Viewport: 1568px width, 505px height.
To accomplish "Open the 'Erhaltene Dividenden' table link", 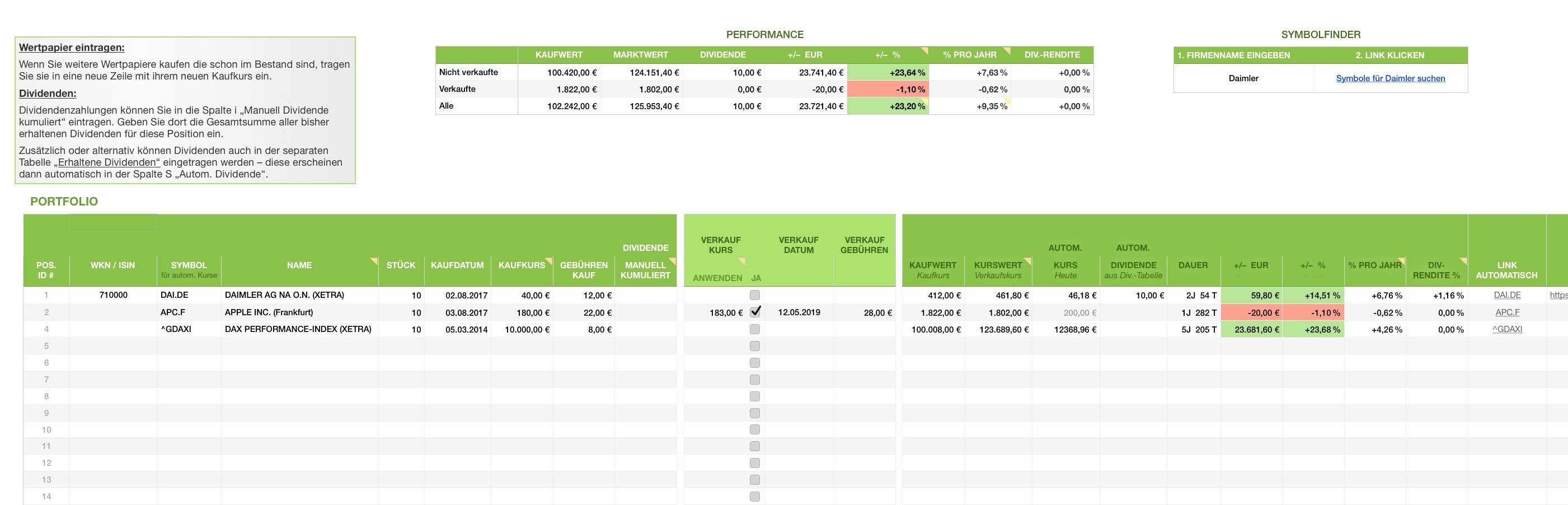I will click(109, 163).
